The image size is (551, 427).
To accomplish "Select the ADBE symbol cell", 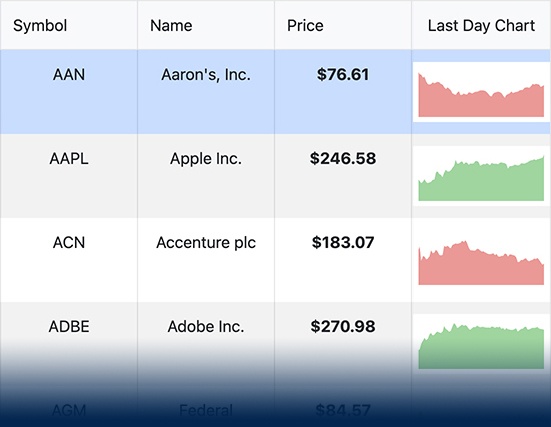I will [69, 344].
